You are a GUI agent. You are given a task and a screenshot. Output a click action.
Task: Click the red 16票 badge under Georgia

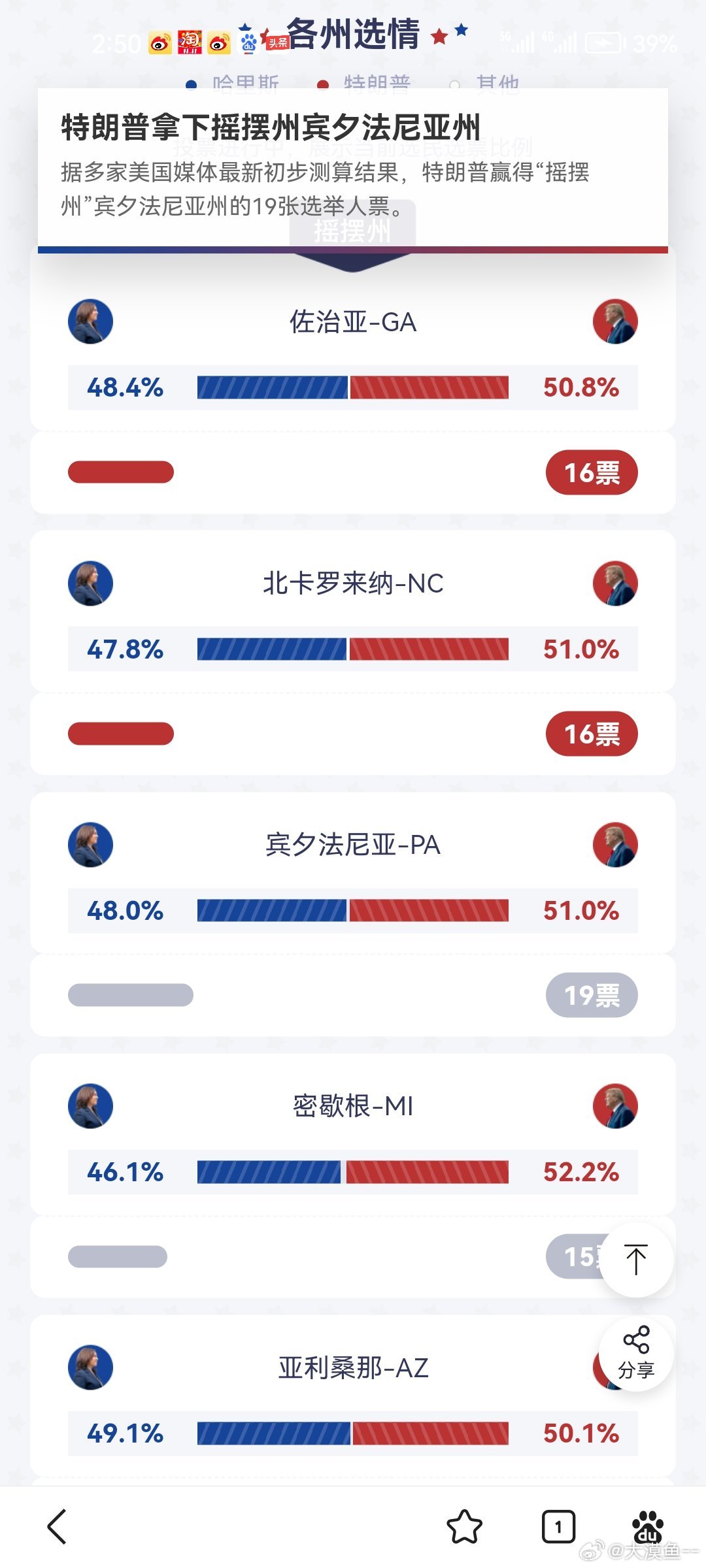(592, 472)
